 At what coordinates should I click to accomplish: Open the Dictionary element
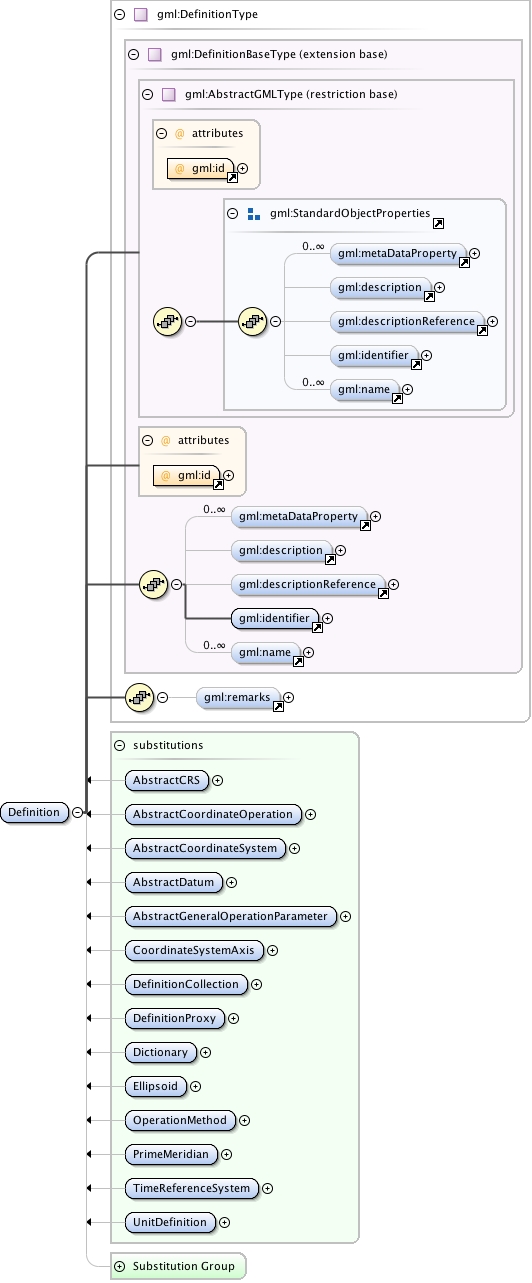coord(160,1052)
